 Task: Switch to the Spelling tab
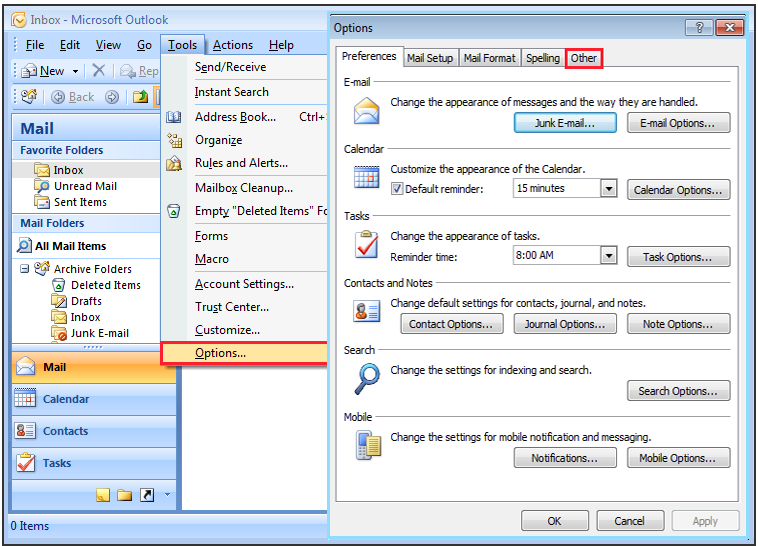542,58
